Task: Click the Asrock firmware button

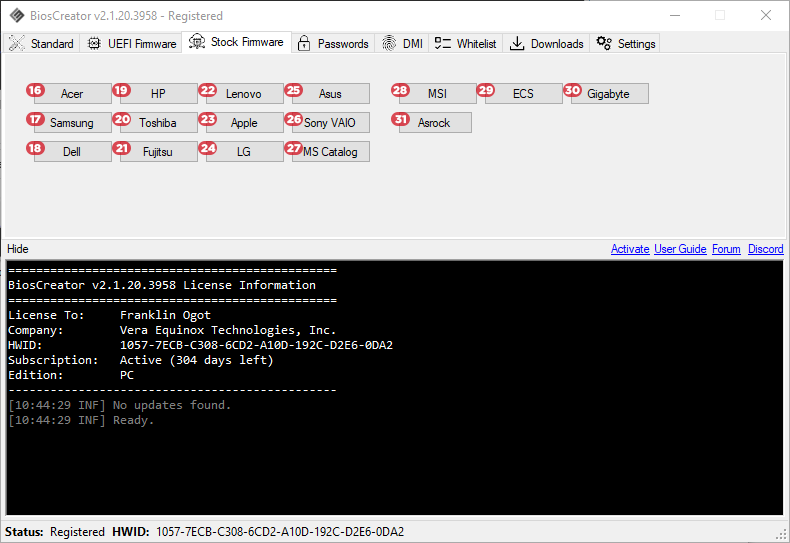Action: pyautogui.click(x=435, y=122)
